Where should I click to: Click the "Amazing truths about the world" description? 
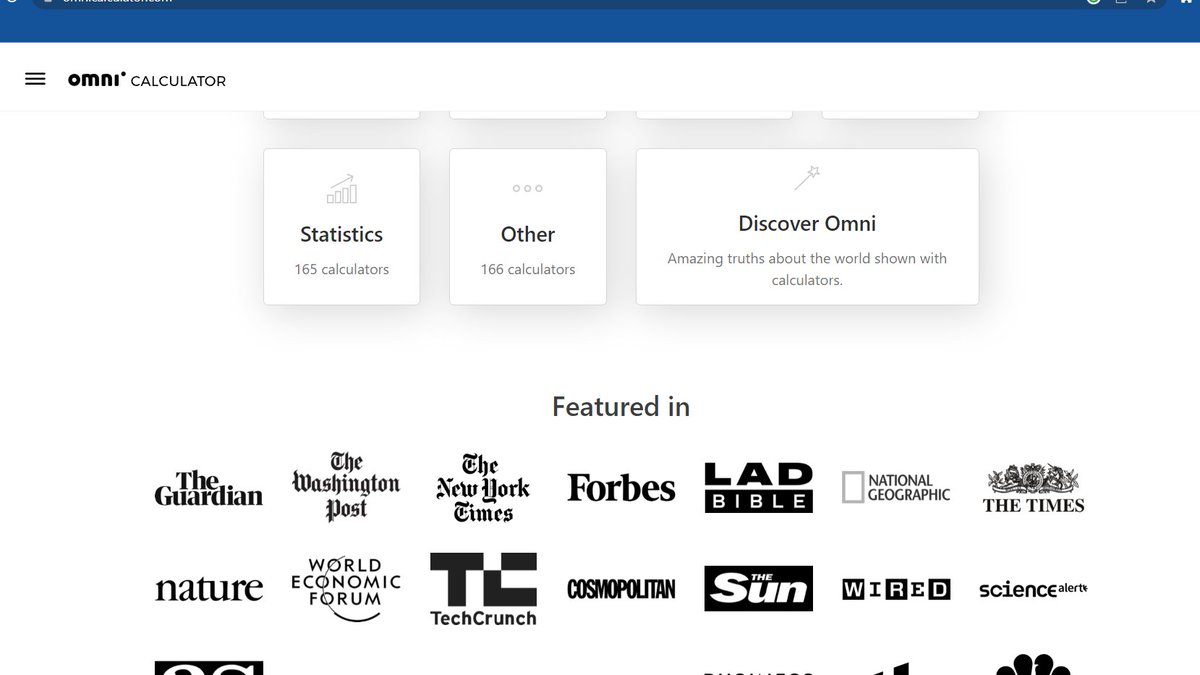[x=807, y=269]
